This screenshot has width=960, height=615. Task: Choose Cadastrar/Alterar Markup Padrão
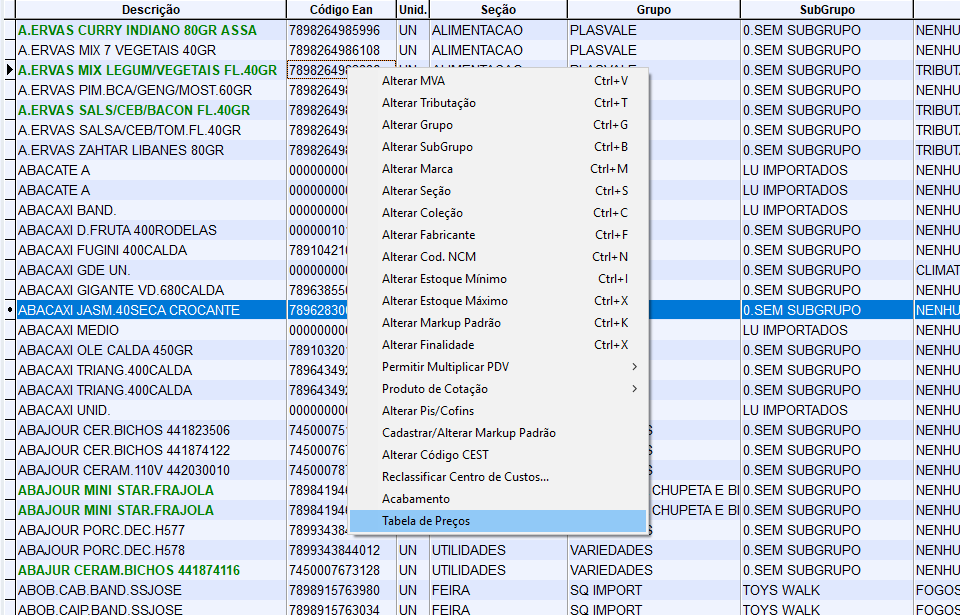[468, 433]
